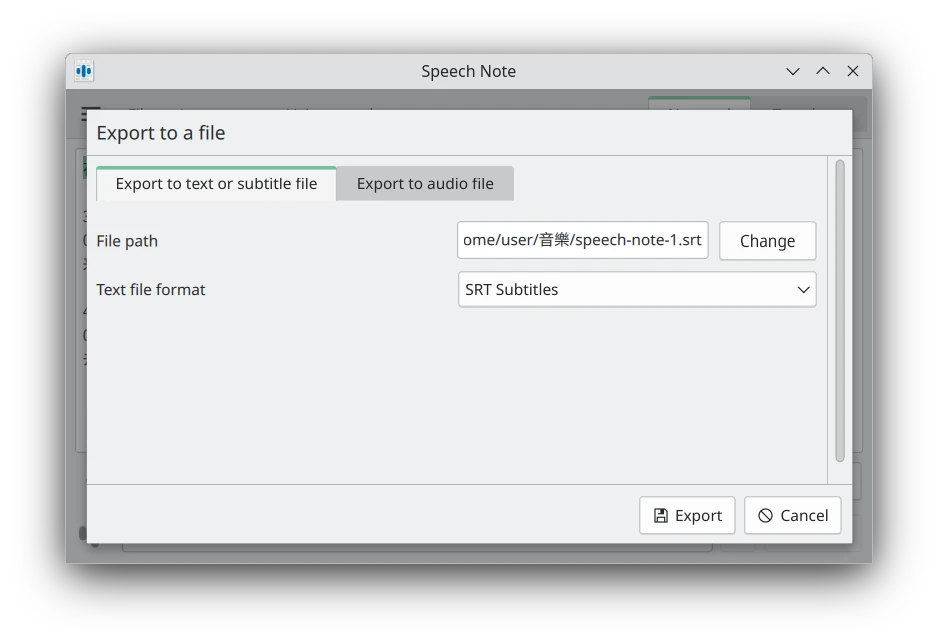Screen dimensions: 939x642
Task: Maximize the Speech Note window
Action: point(823,71)
